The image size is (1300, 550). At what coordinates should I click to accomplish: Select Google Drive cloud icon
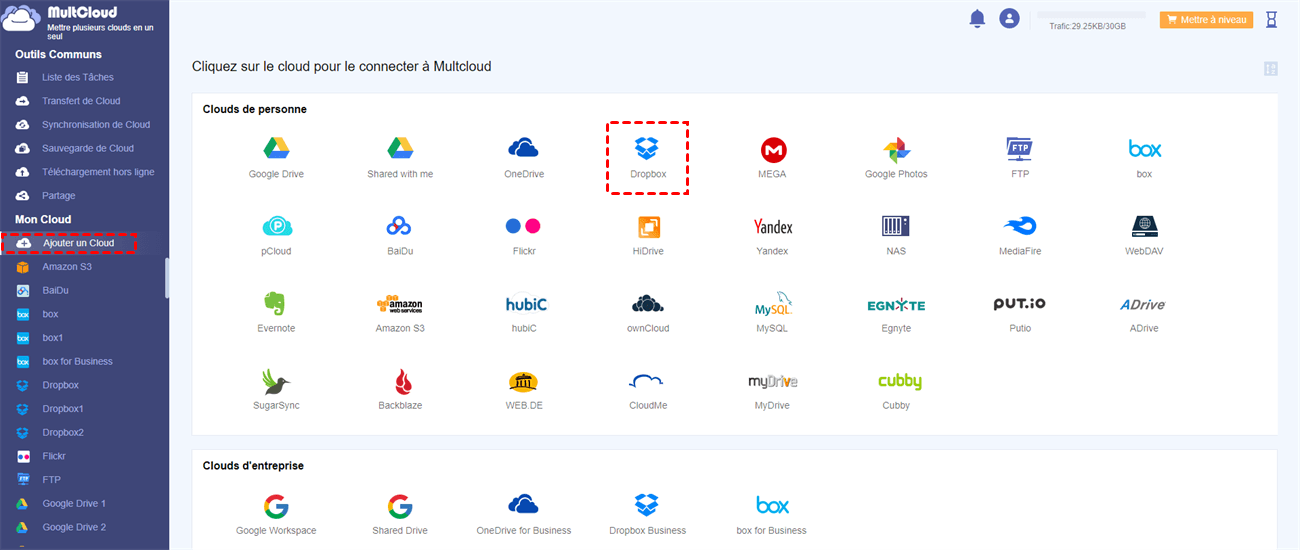(276, 158)
